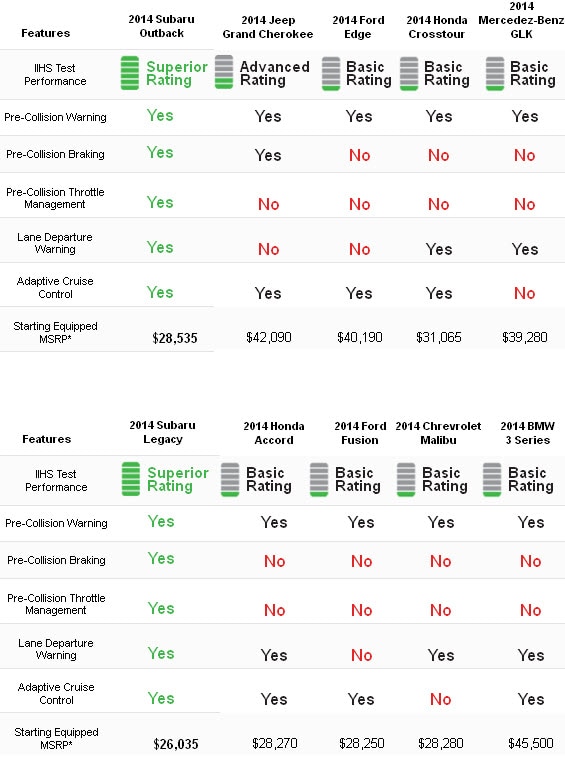Click the Honda Accord basic rating icon

(230, 479)
